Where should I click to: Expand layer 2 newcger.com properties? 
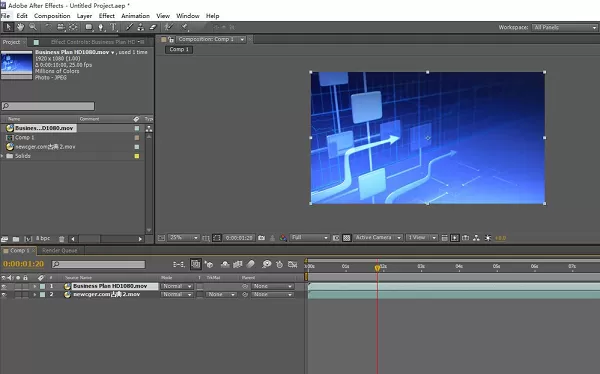[x=35, y=295]
